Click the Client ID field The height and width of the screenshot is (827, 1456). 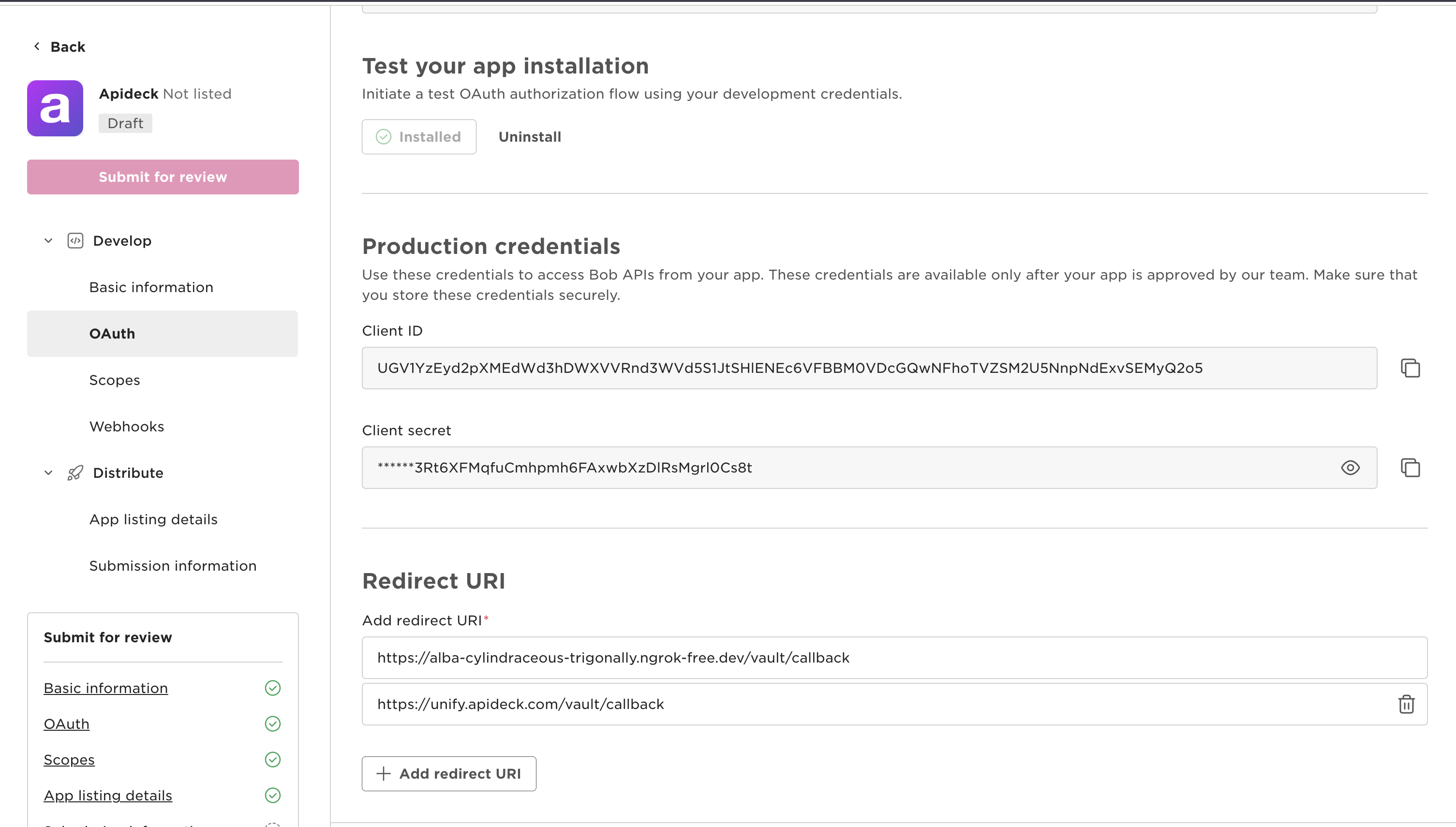(x=869, y=368)
